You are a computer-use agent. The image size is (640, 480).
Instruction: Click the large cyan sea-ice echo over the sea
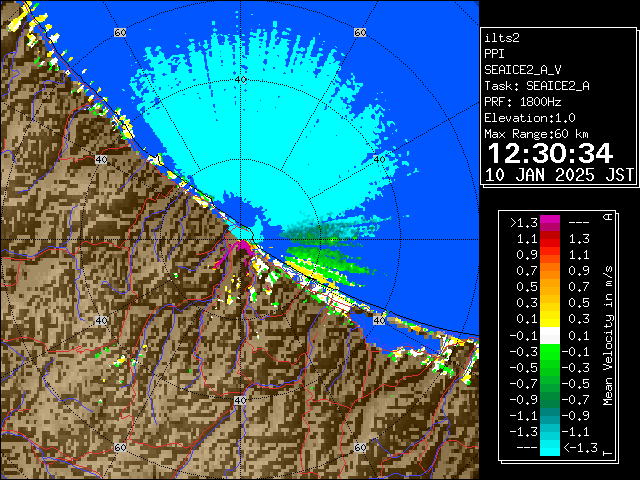click(261, 127)
